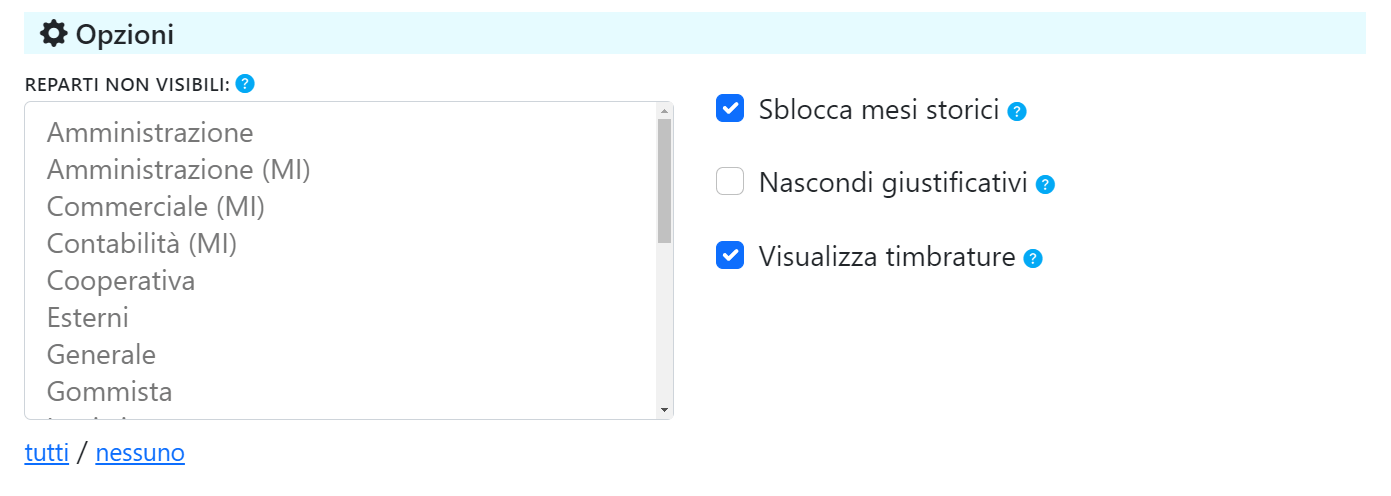
Task: Click the tutti link
Action: [47, 453]
